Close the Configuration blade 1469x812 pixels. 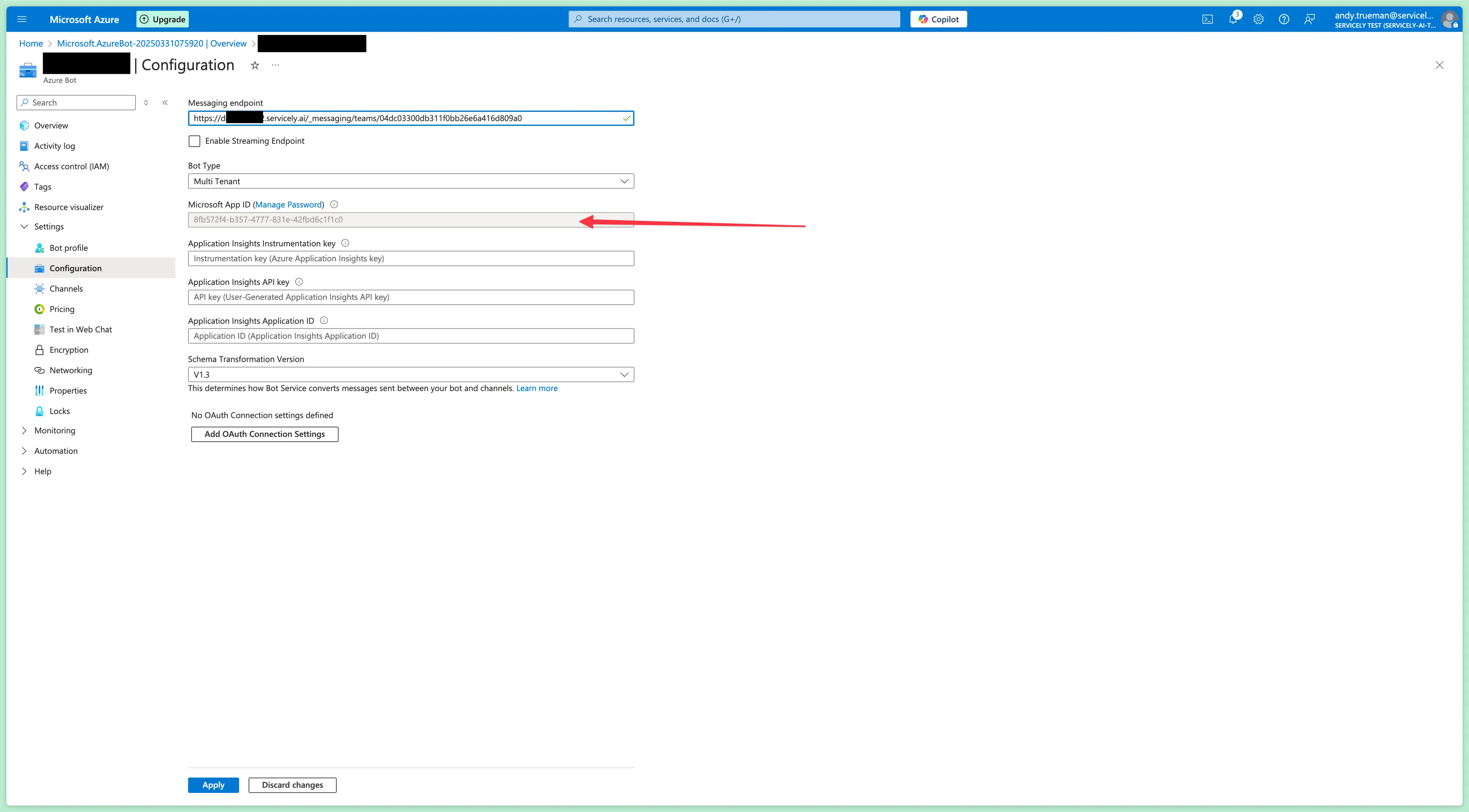click(x=1439, y=65)
